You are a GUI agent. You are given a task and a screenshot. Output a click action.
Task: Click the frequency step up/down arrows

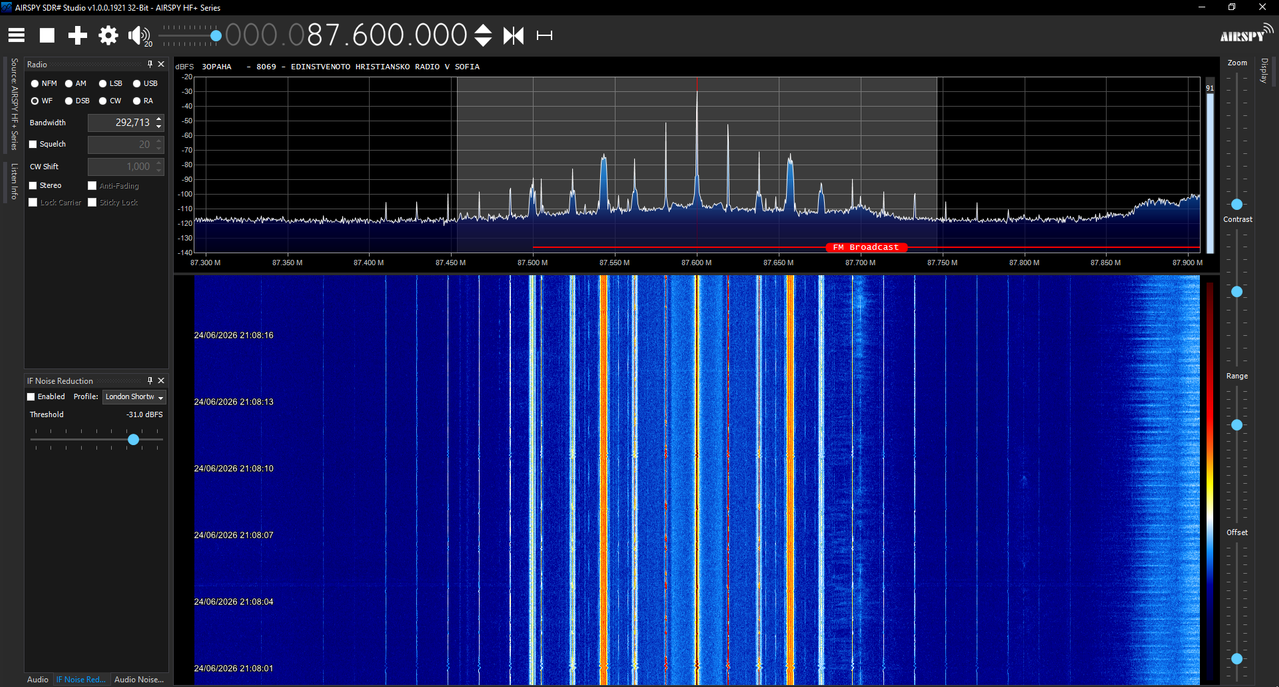(x=483, y=36)
